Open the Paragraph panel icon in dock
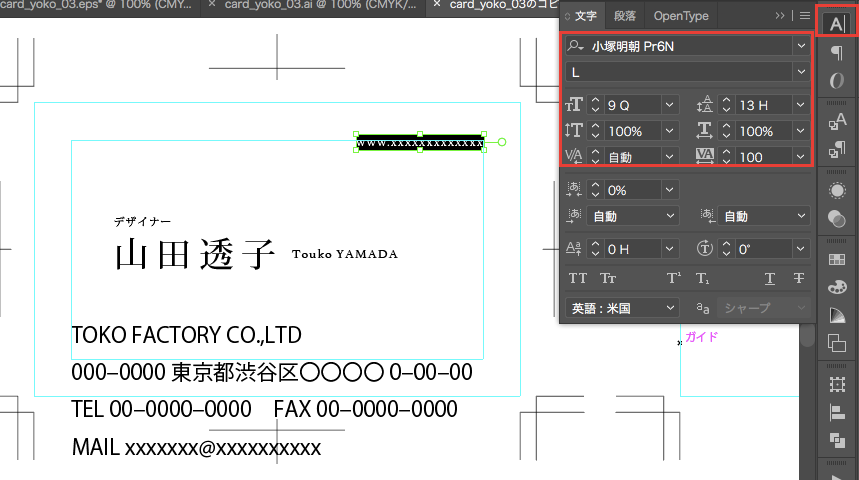Viewport: 859px width, 480px height. click(836, 52)
